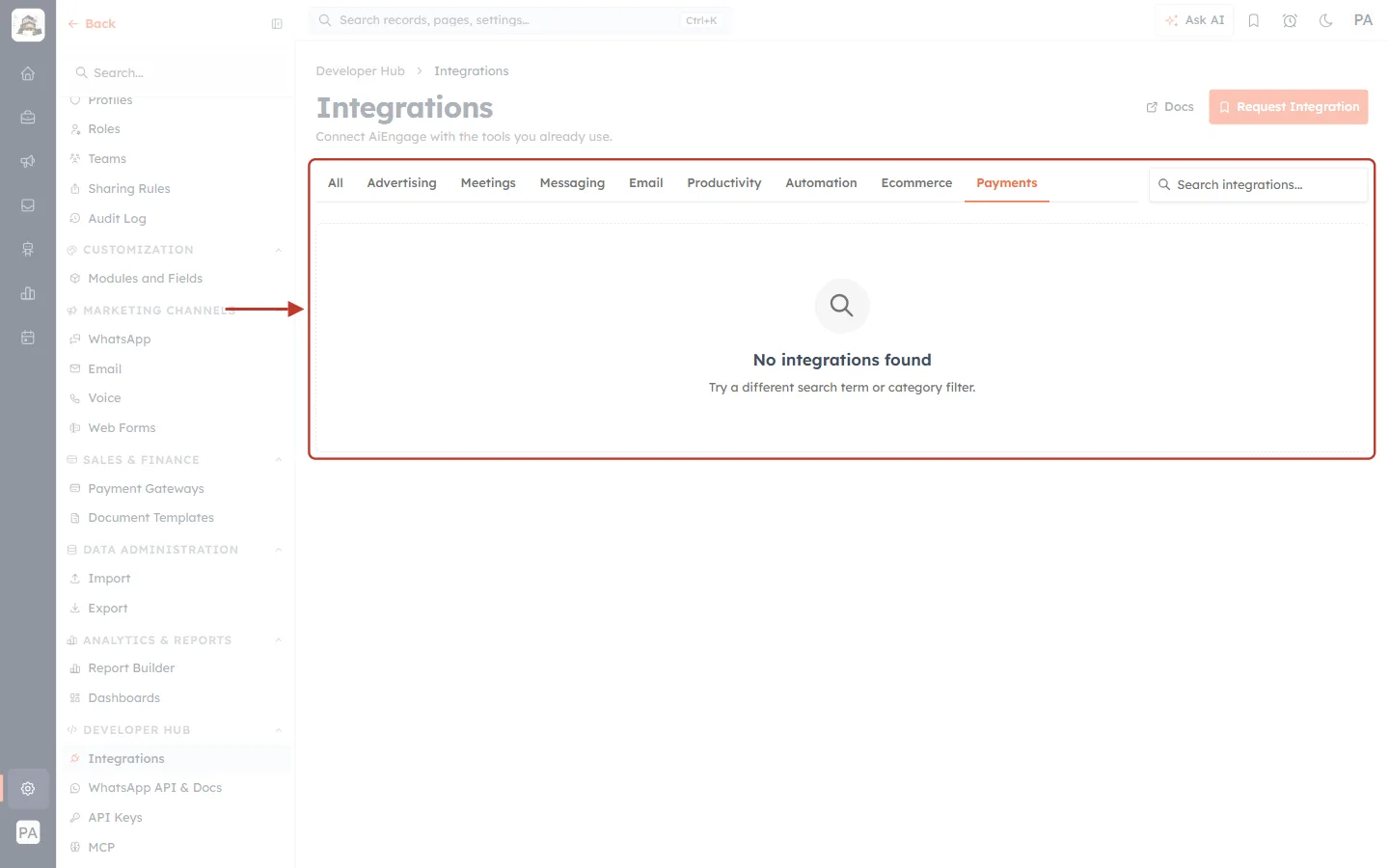Collapse the Customization section
Image resolution: width=1389 pixels, height=868 pixels.
[x=279, y=250]
